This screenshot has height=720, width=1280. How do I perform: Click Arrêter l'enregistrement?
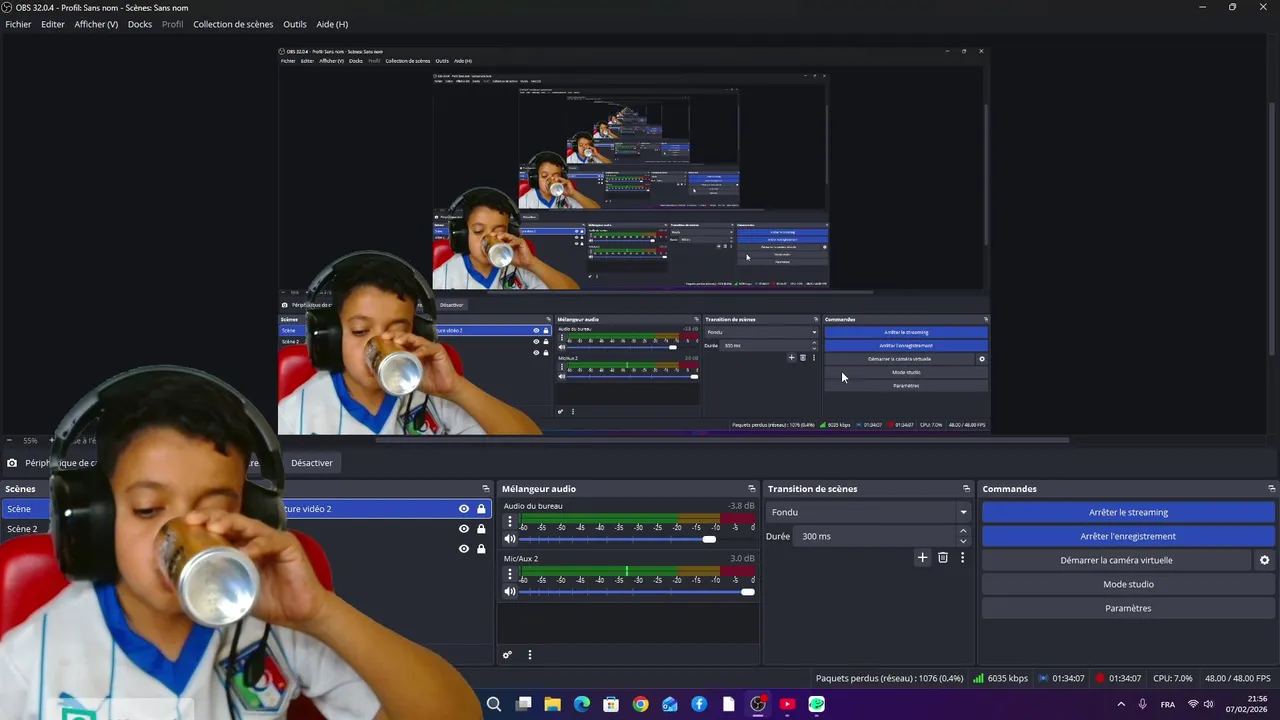point(1128,536)
